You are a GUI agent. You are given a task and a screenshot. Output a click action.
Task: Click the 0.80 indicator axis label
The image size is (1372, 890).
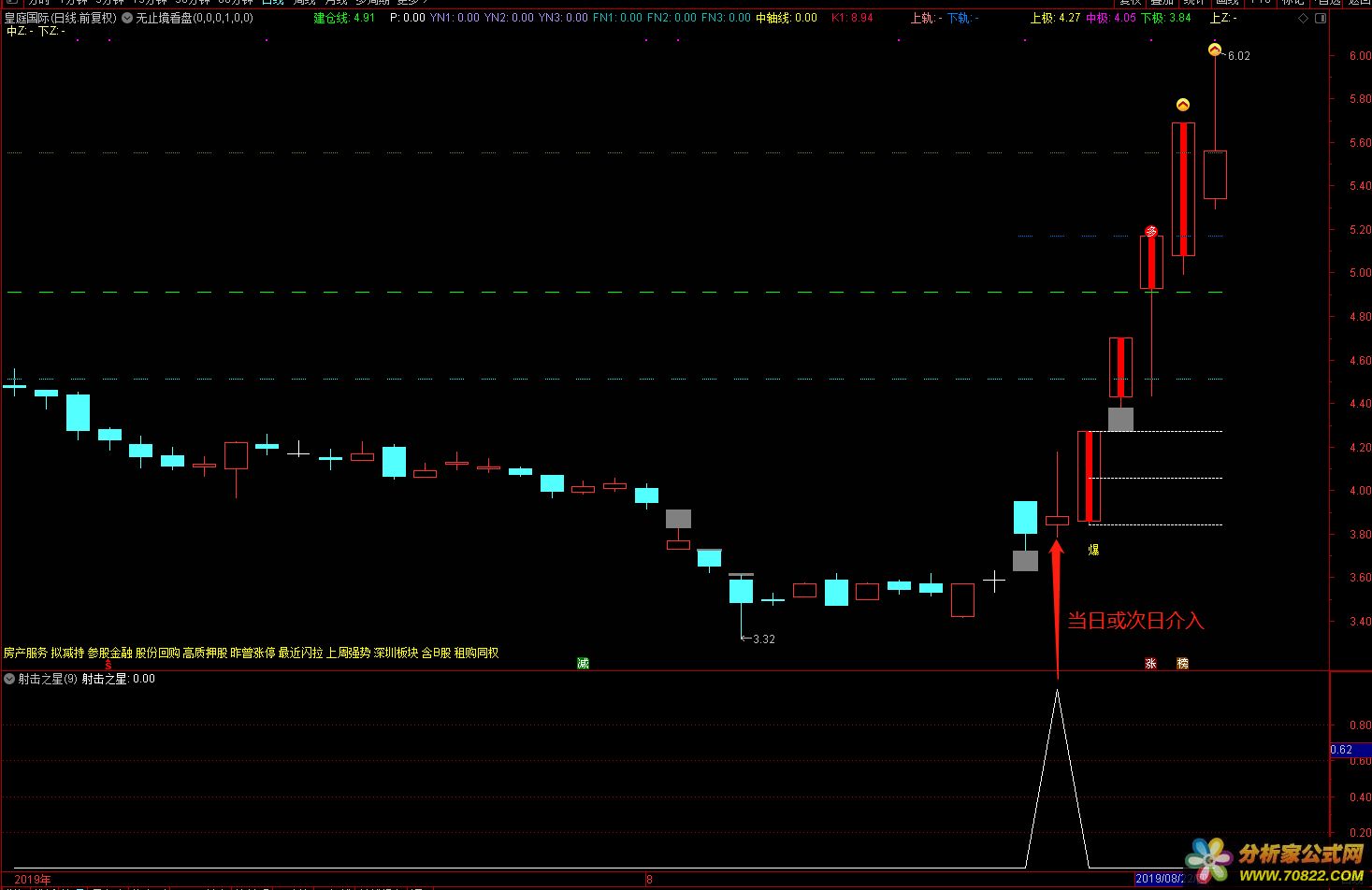1360,725
